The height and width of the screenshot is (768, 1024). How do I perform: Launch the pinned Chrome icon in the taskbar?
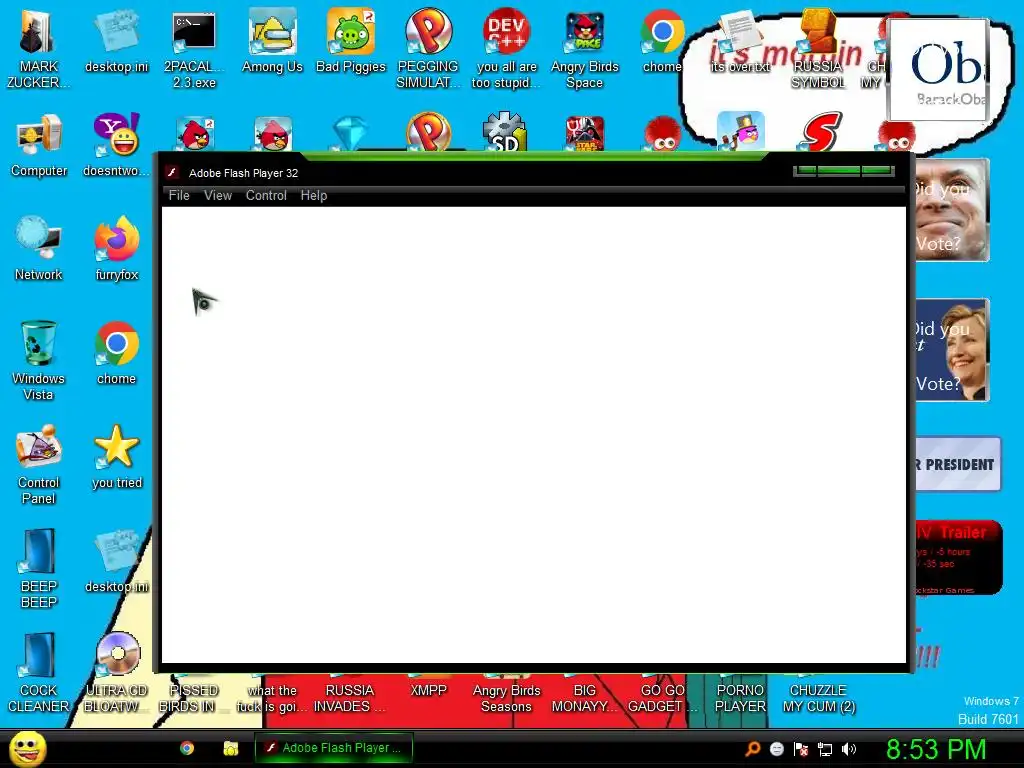tap(187, 748)
